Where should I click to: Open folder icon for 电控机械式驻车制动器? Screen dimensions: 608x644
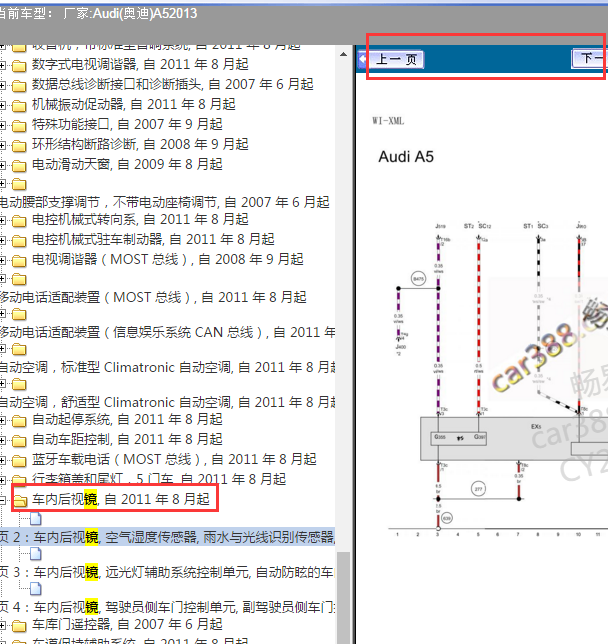click(19, 241)
